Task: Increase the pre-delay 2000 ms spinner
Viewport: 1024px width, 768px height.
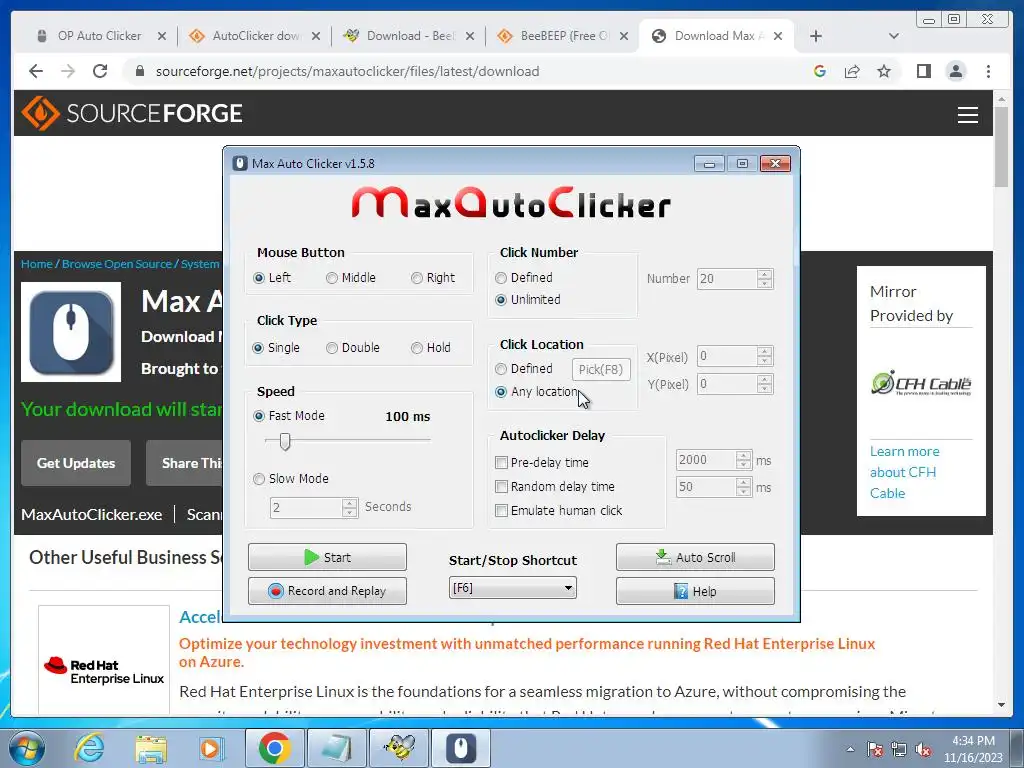Action: point(743,456)
